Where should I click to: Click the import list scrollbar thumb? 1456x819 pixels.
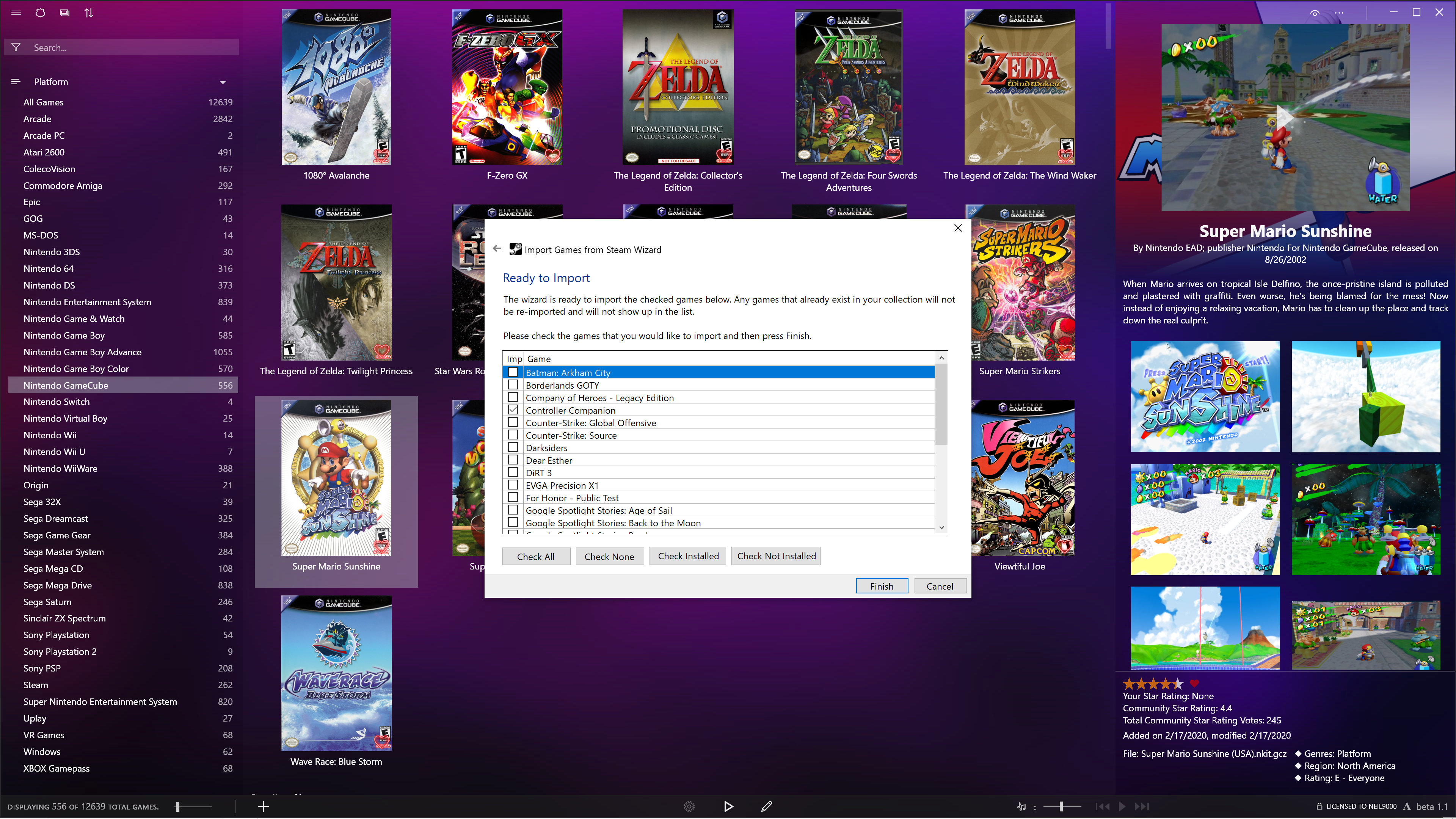(x=941, y=405)
